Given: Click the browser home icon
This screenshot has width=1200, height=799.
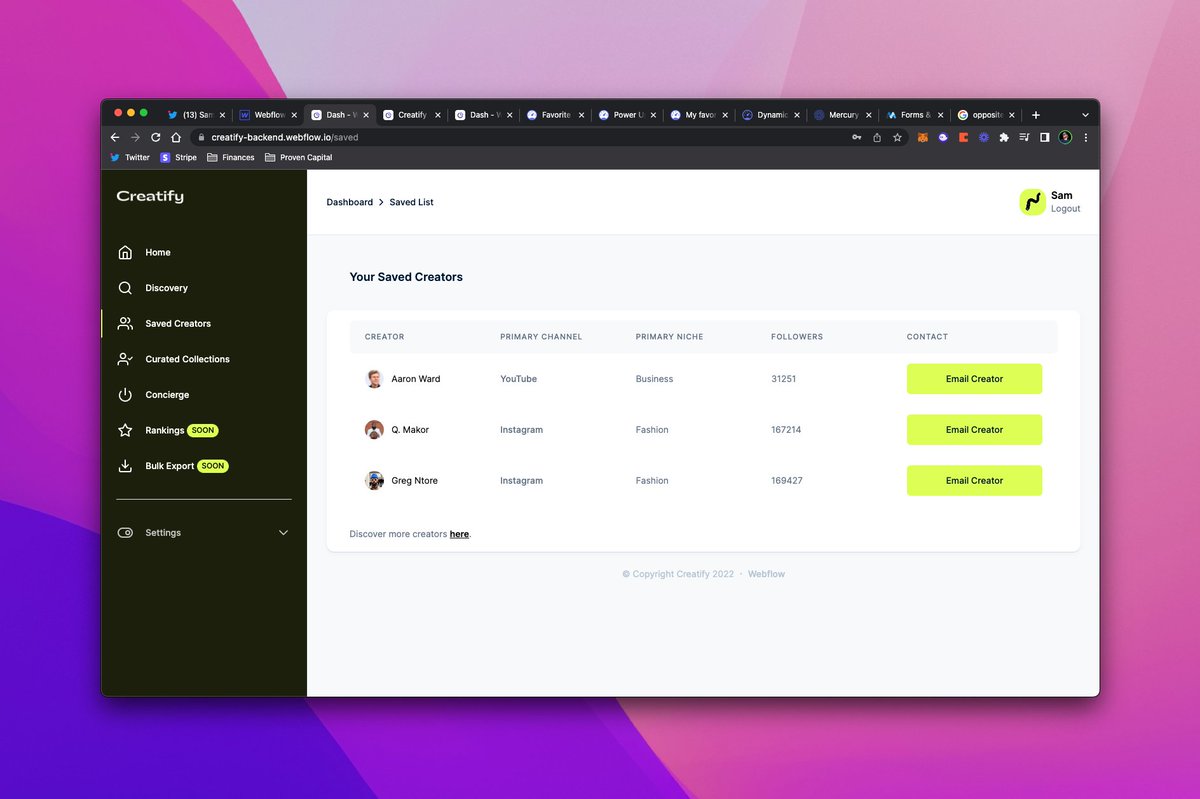Looking at the screenshot, I should [x=176, y=137].
